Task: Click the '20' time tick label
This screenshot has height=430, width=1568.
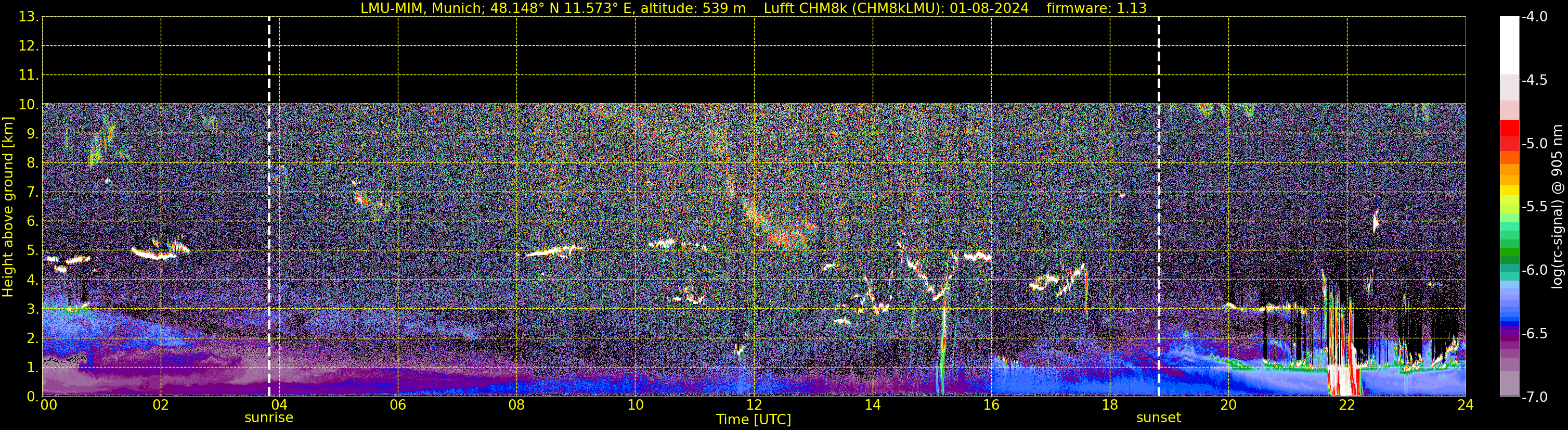Action: (1228, 405)
